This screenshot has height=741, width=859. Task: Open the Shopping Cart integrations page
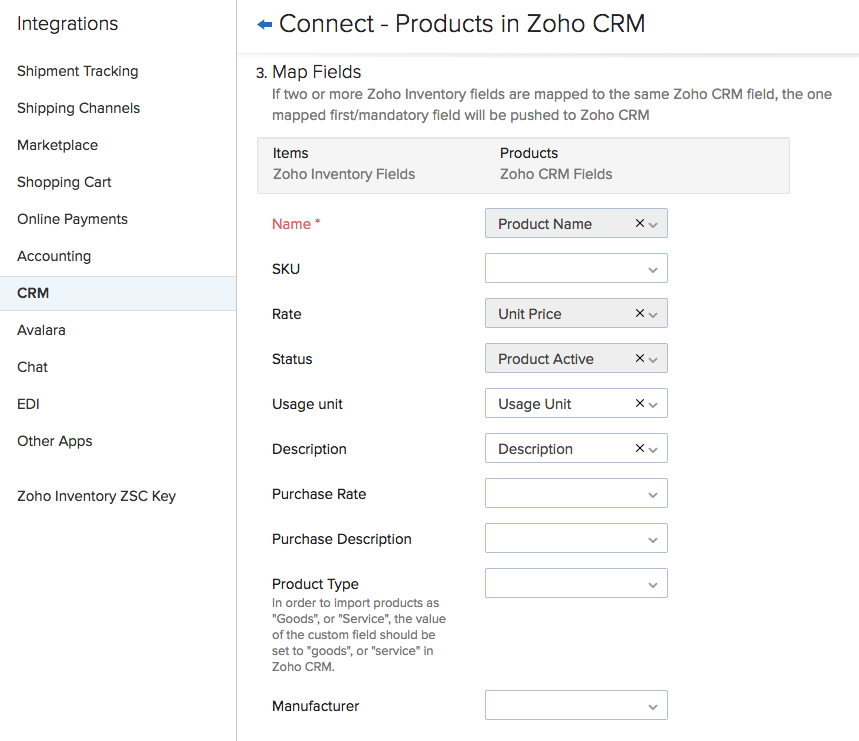[64, 182]
